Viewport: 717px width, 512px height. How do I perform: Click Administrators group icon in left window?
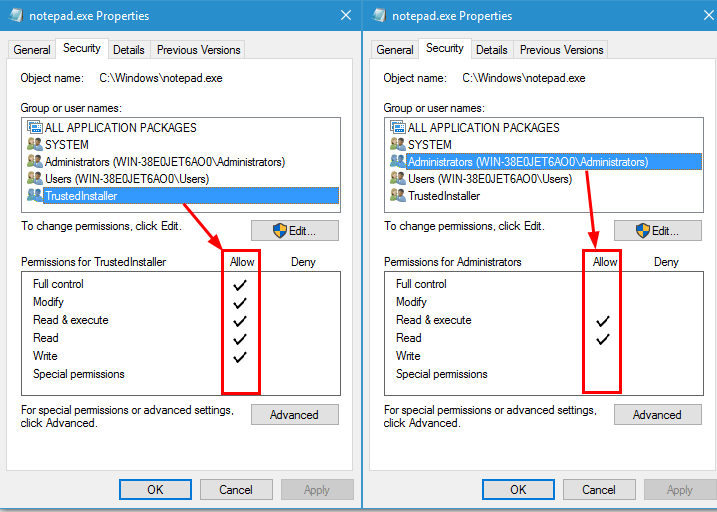tap(34, 161)
